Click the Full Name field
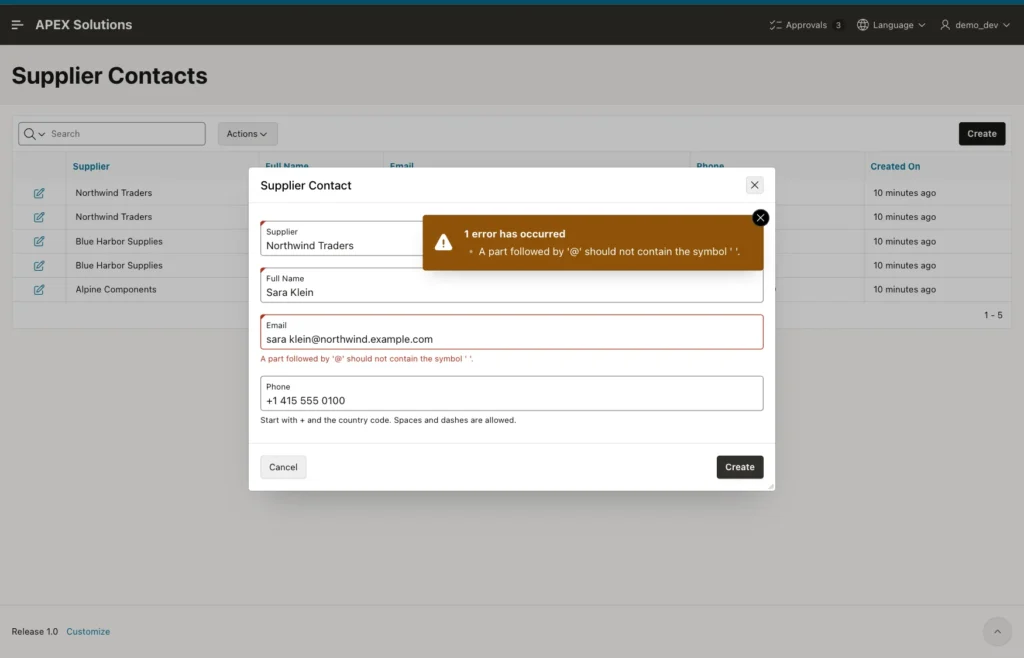1024x658 pixels. click(x=511, y=285)
